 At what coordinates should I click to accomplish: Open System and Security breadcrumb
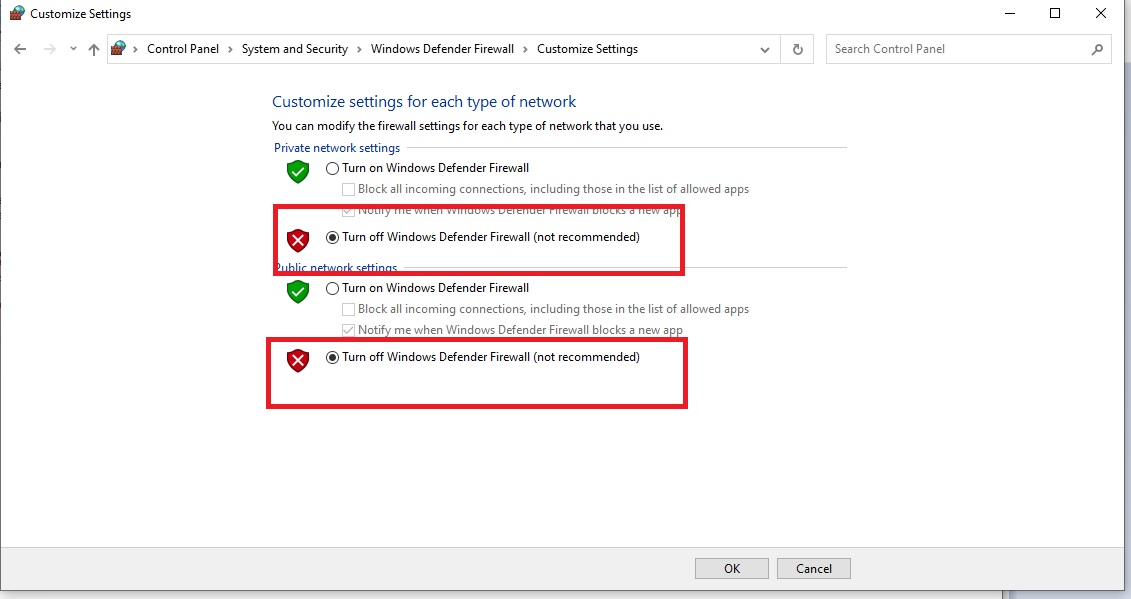coord(294,49)
